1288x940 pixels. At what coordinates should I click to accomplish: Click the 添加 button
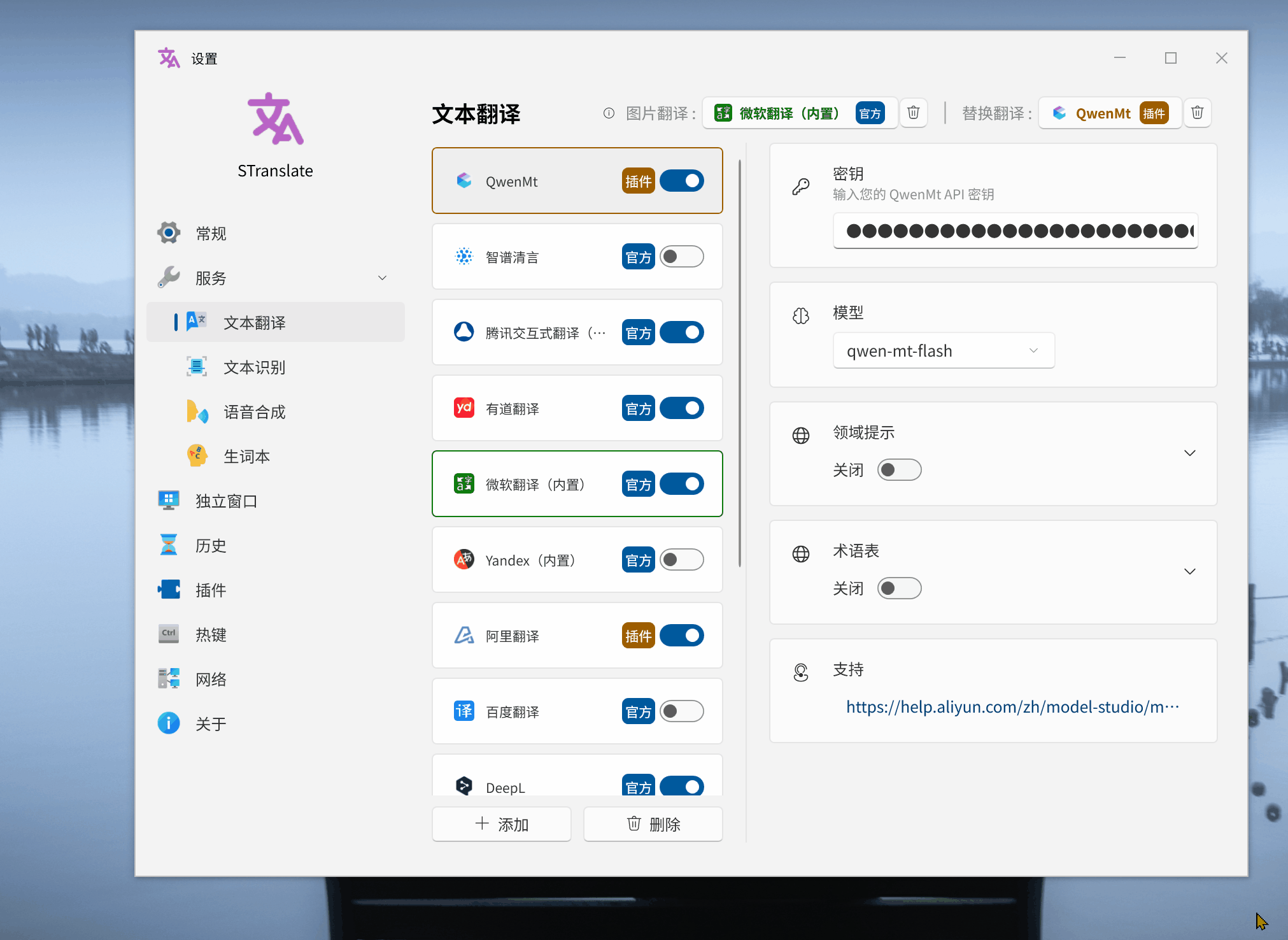501,824
